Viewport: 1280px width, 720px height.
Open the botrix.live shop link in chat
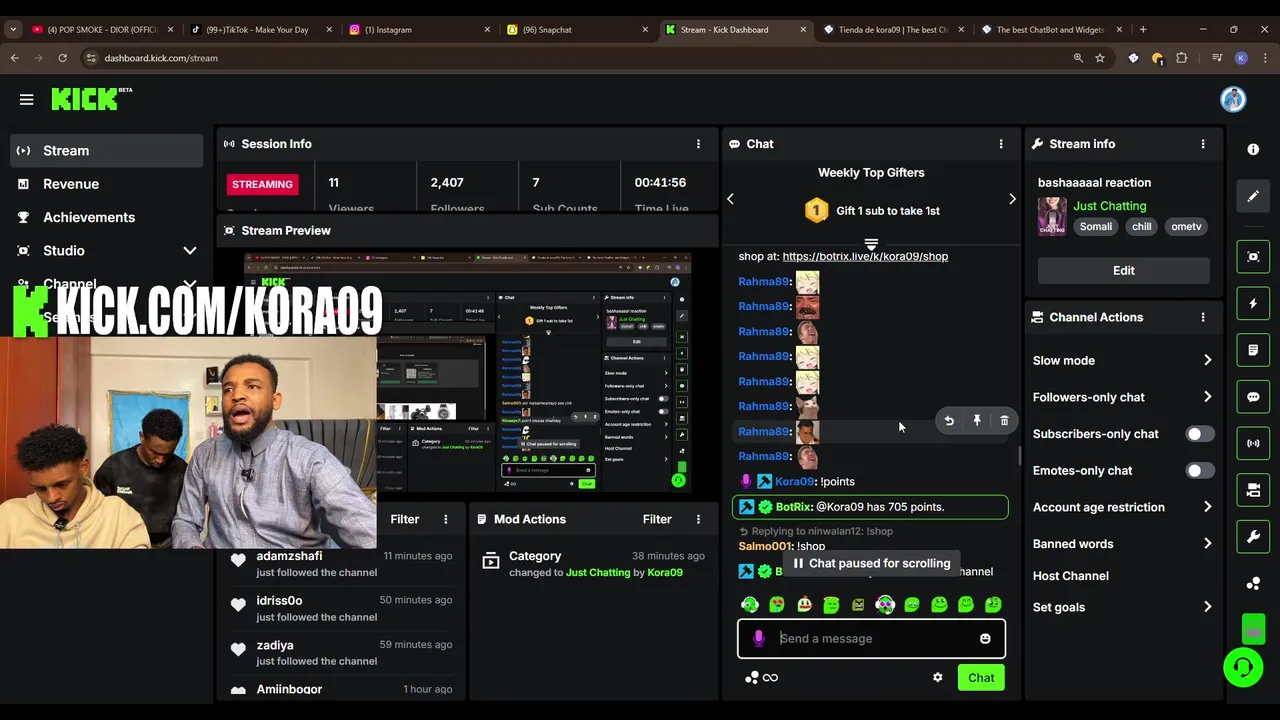coord(865,256)
